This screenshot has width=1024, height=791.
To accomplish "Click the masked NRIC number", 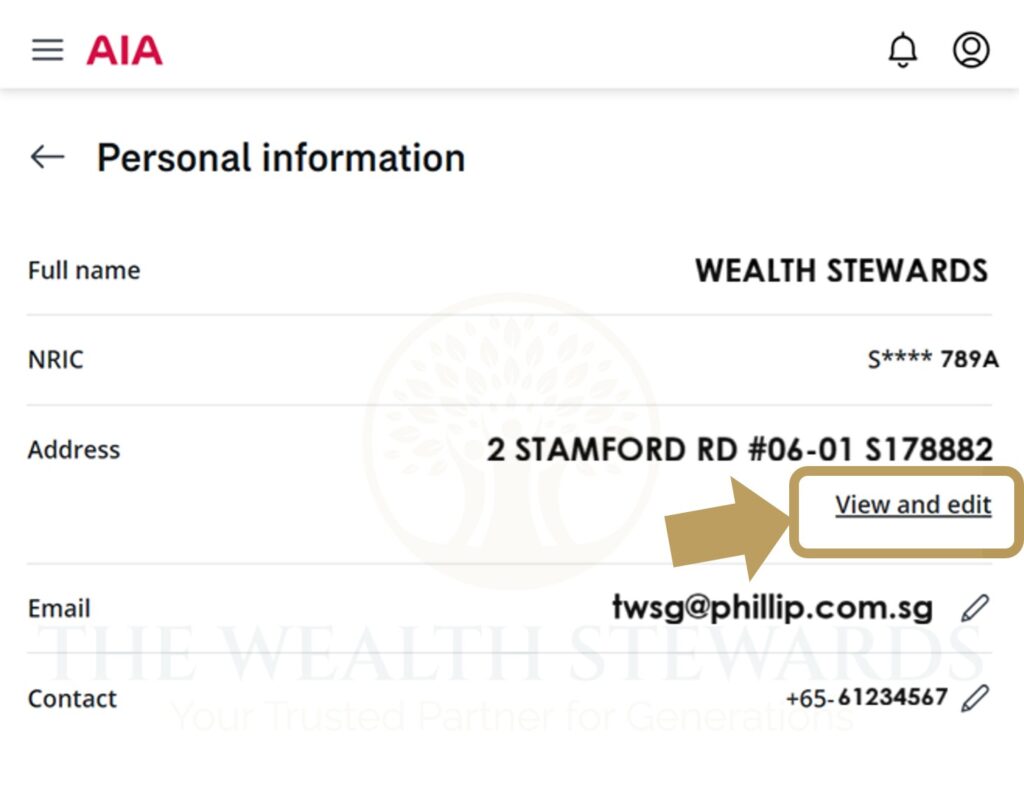I will coord(932,359).
